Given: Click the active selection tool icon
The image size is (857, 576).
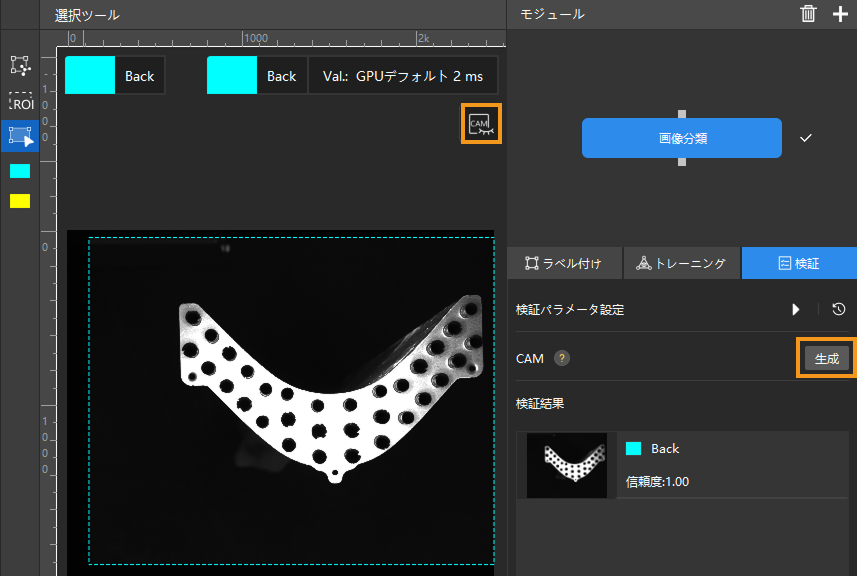Looking at the screenshot, I should (20, 136).
